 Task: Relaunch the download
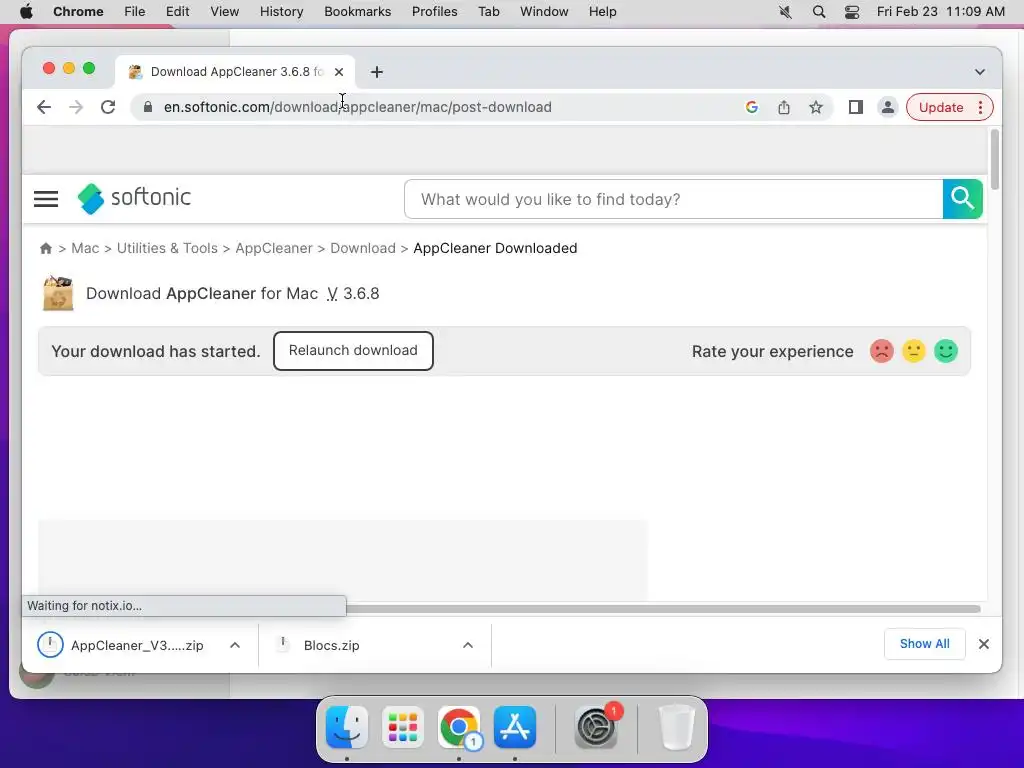(x=353, y=351)
